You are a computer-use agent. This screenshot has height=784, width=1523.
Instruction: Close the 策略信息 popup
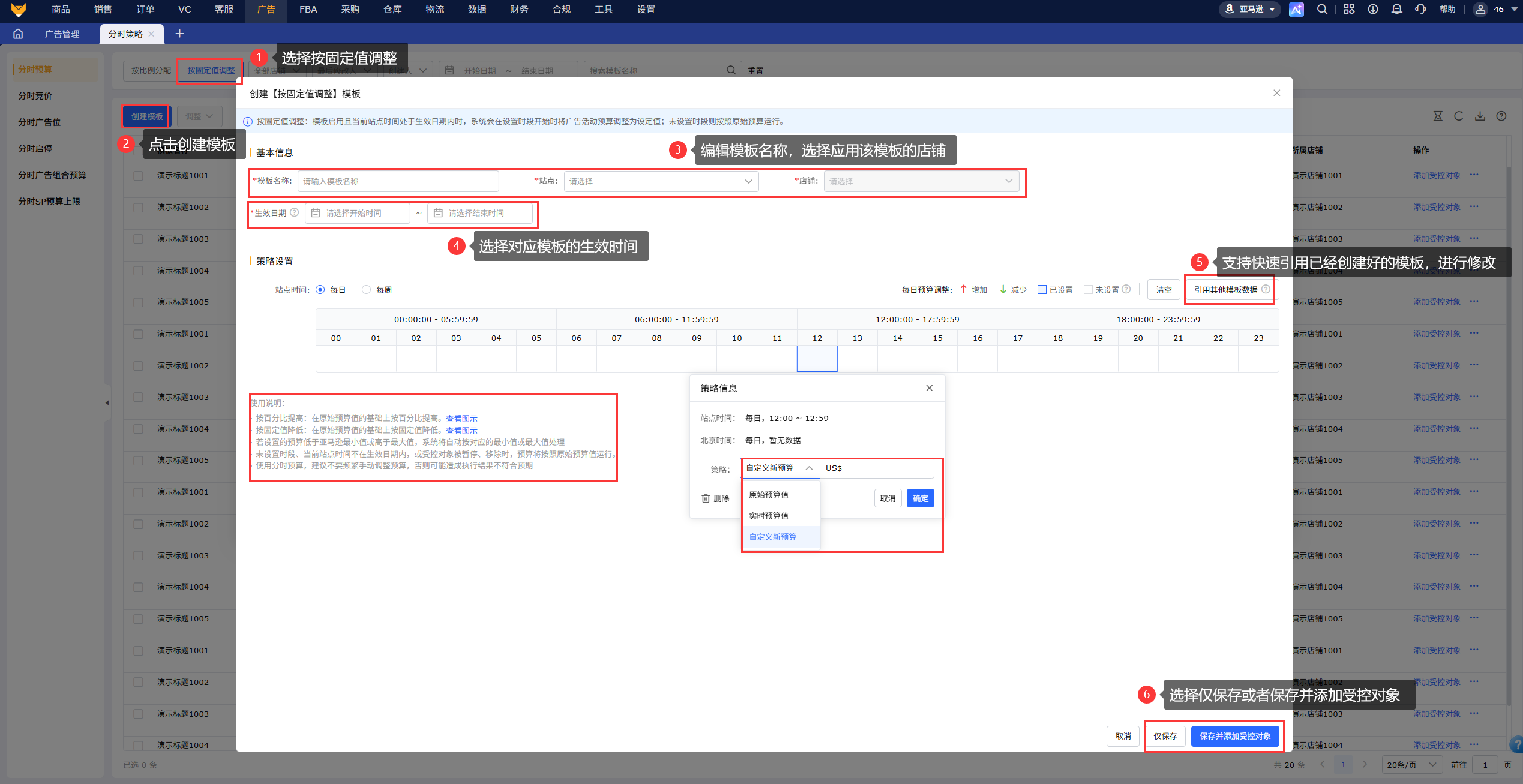930,388
